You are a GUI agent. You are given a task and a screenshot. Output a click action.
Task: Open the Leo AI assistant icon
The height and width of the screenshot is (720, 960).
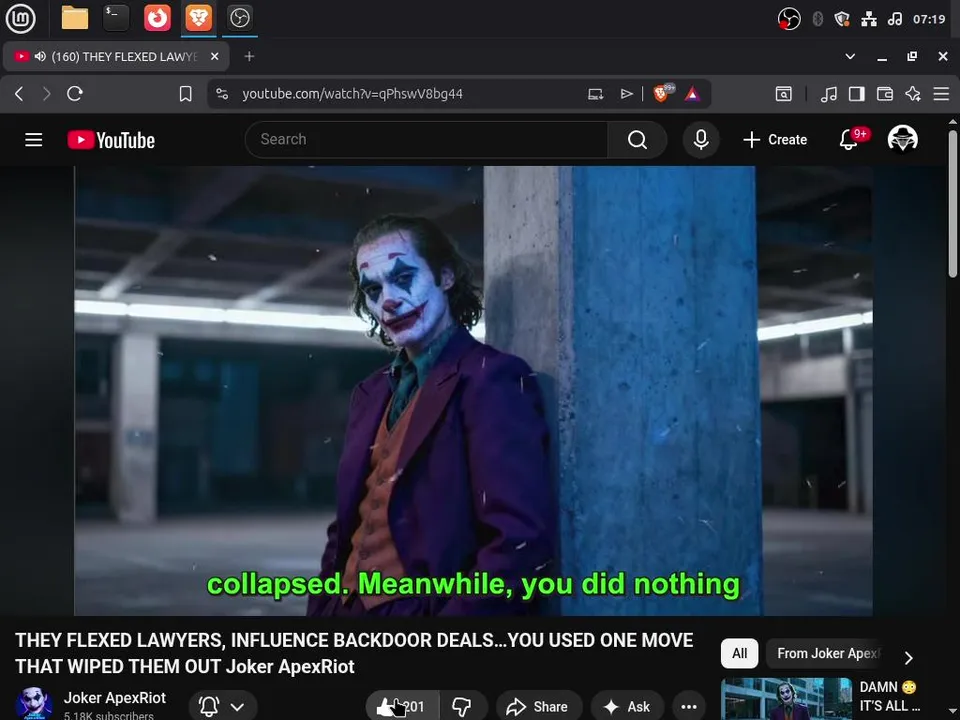(913, 94)
